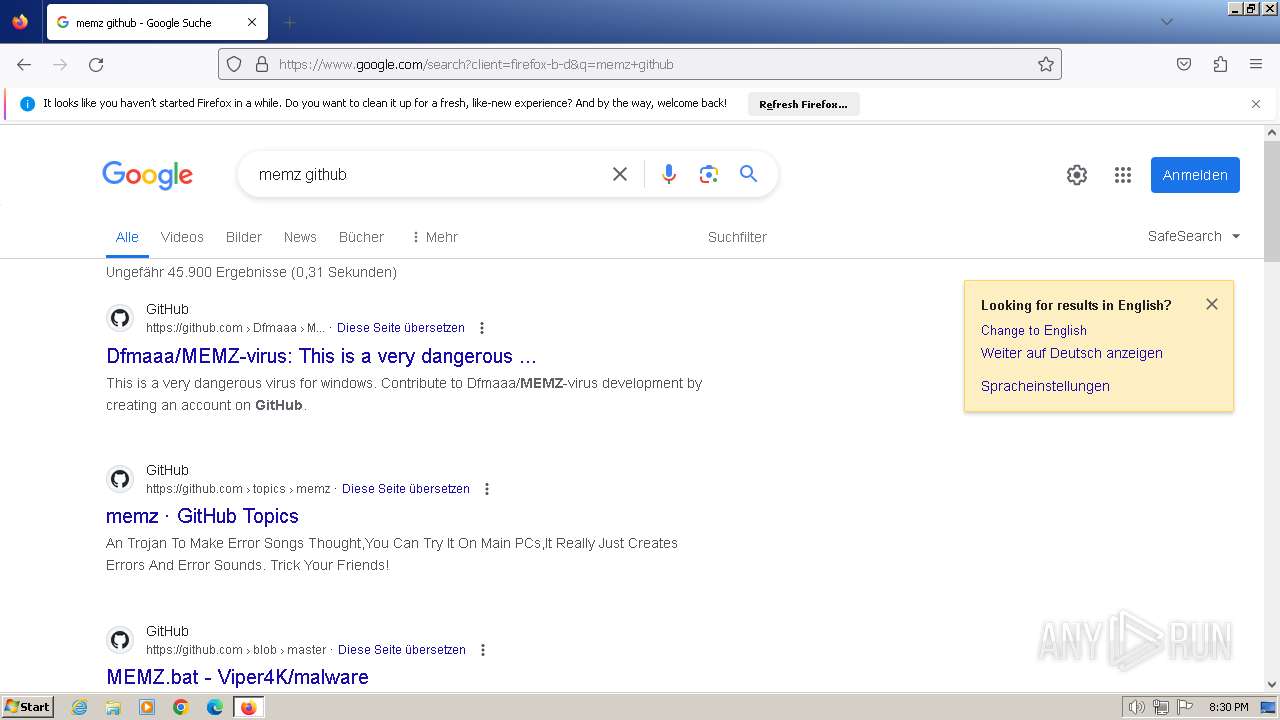Close the English results popup
Image resolution: width=1280 pixels, height=720 pixels.
coord(1212,304)
